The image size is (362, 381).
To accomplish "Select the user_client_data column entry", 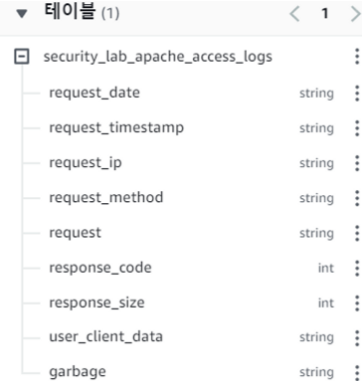I will click(106, 337).
